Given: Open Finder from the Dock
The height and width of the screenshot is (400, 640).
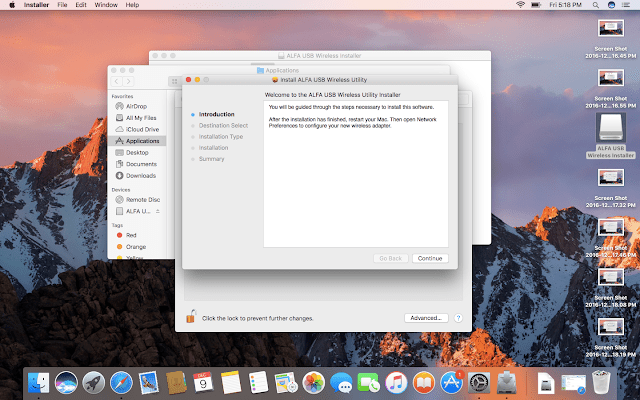Looking at the screenshot, I should tap(41, 381).
